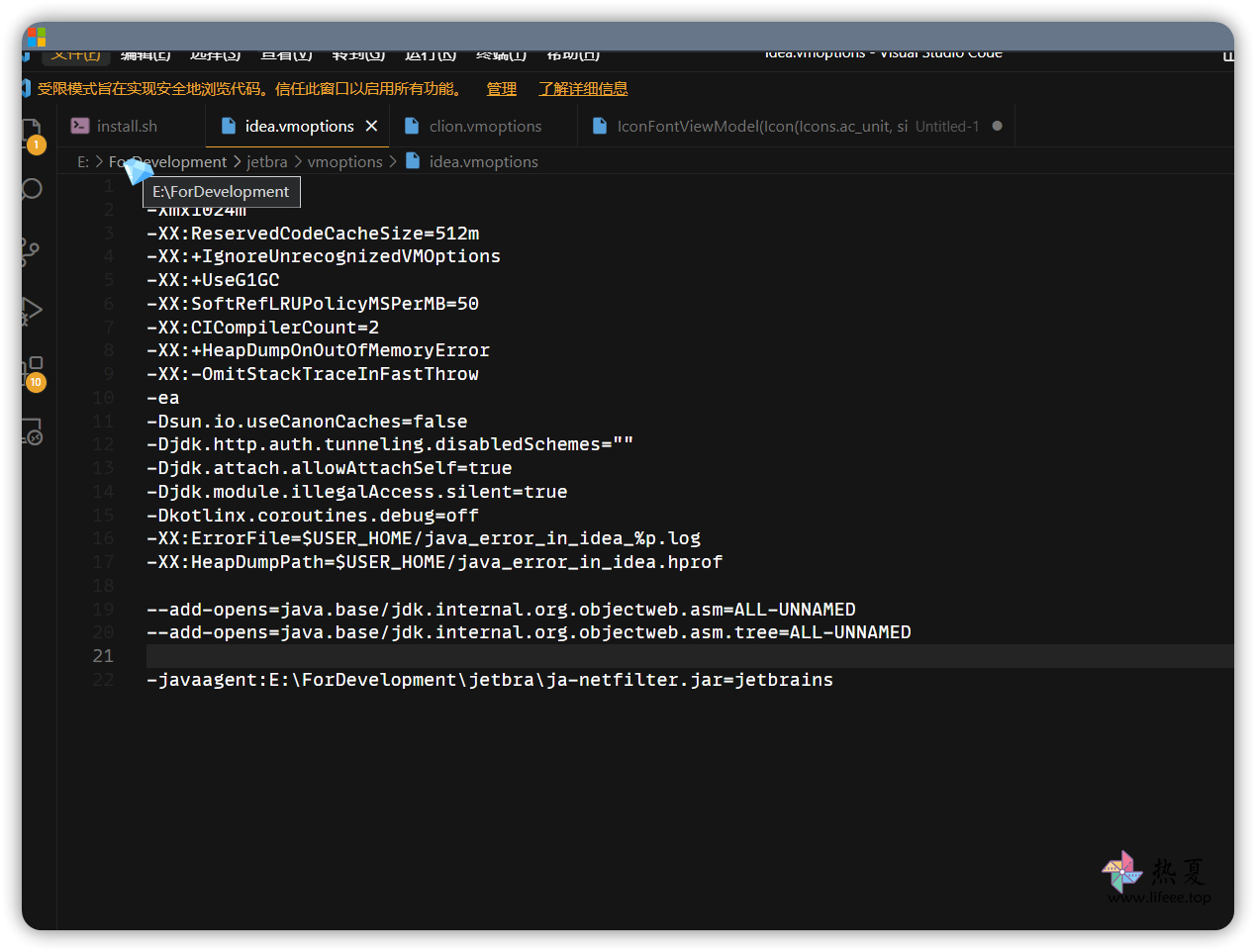The image size is (1256, 952).
Task: Switch to the install.sh tab
Action: tap(127, 127)
